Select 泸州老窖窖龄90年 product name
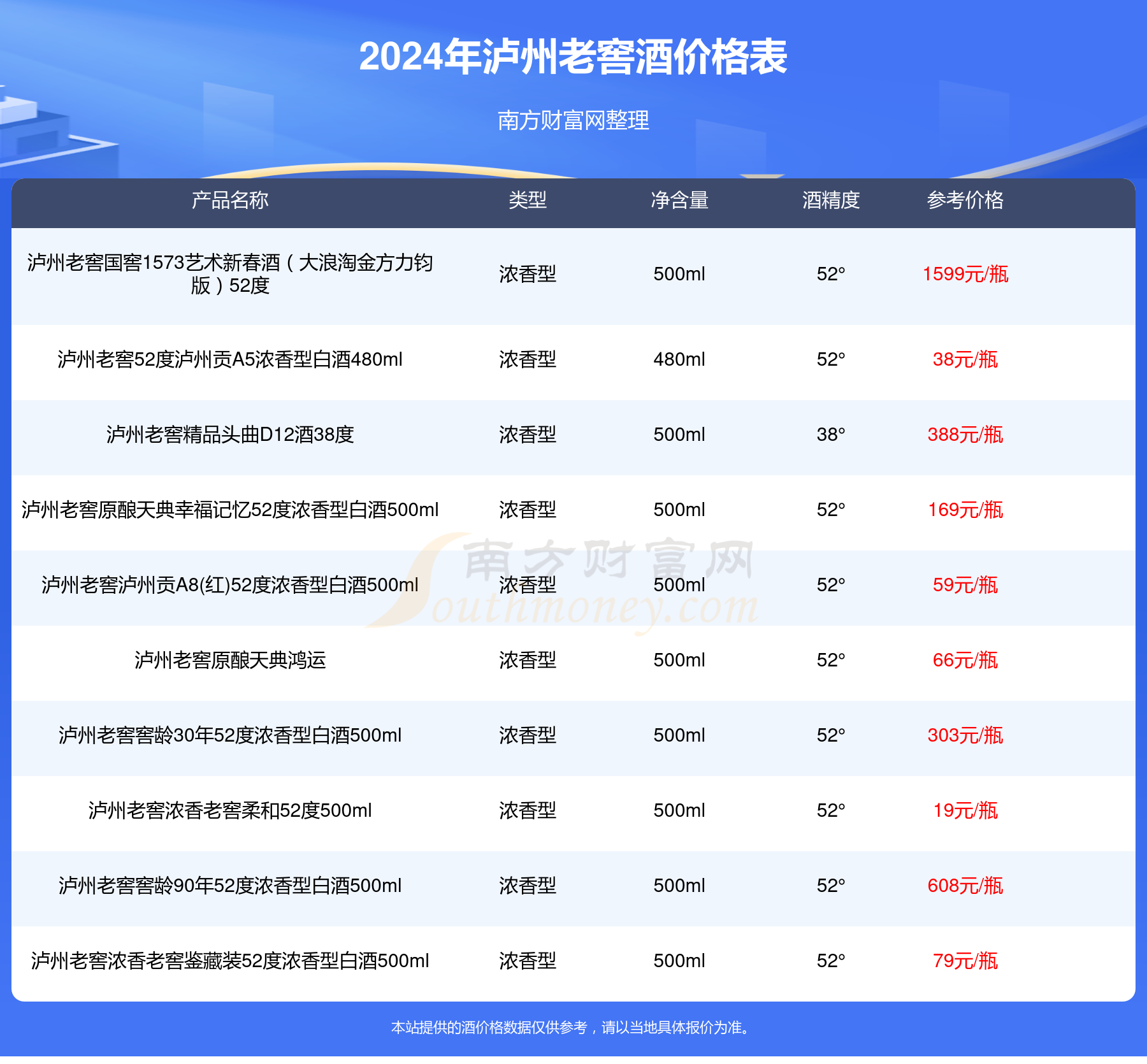 point(230,886)
